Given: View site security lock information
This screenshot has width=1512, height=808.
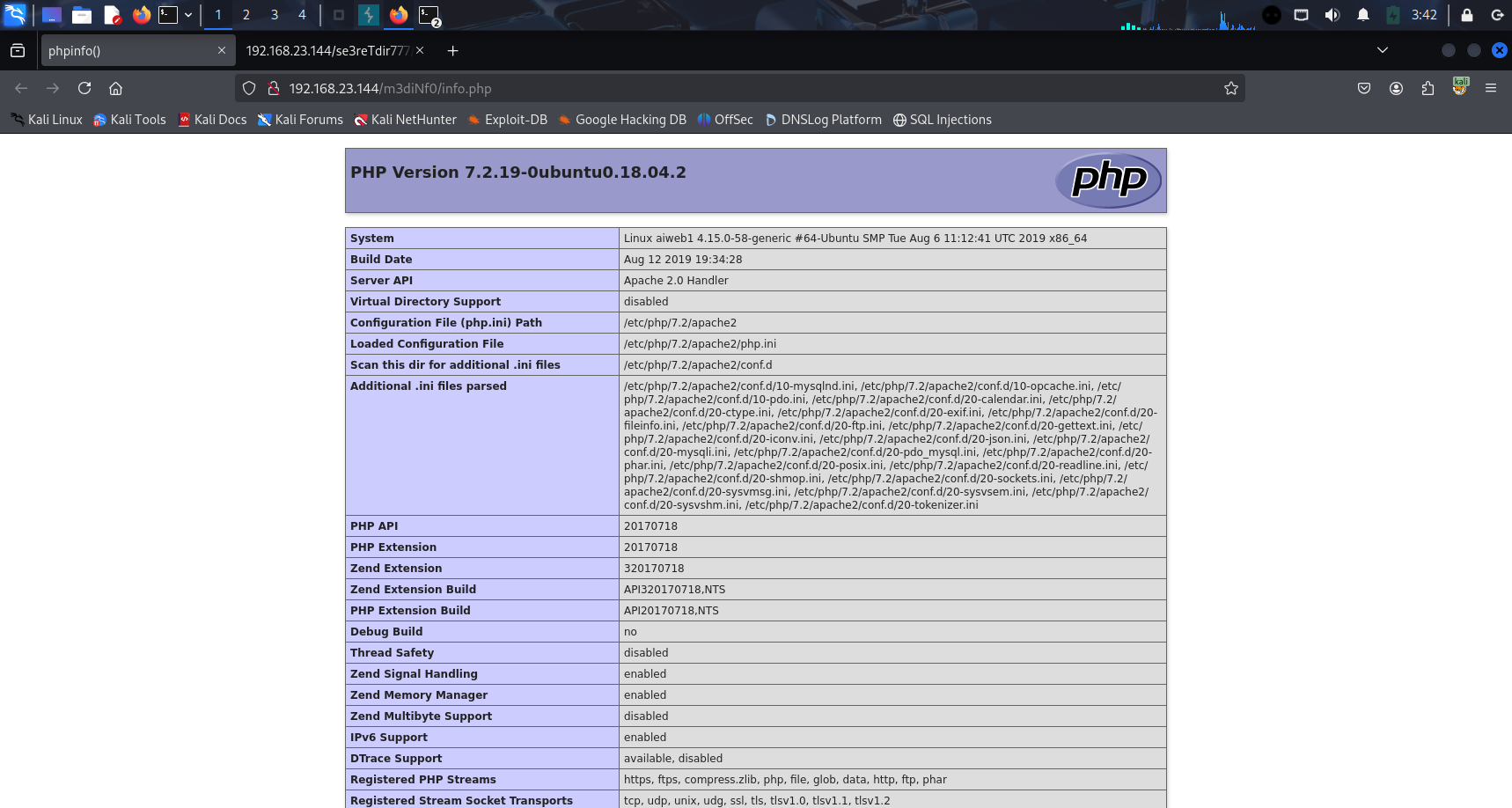Looking at the screenshot, I should (274, 88).
